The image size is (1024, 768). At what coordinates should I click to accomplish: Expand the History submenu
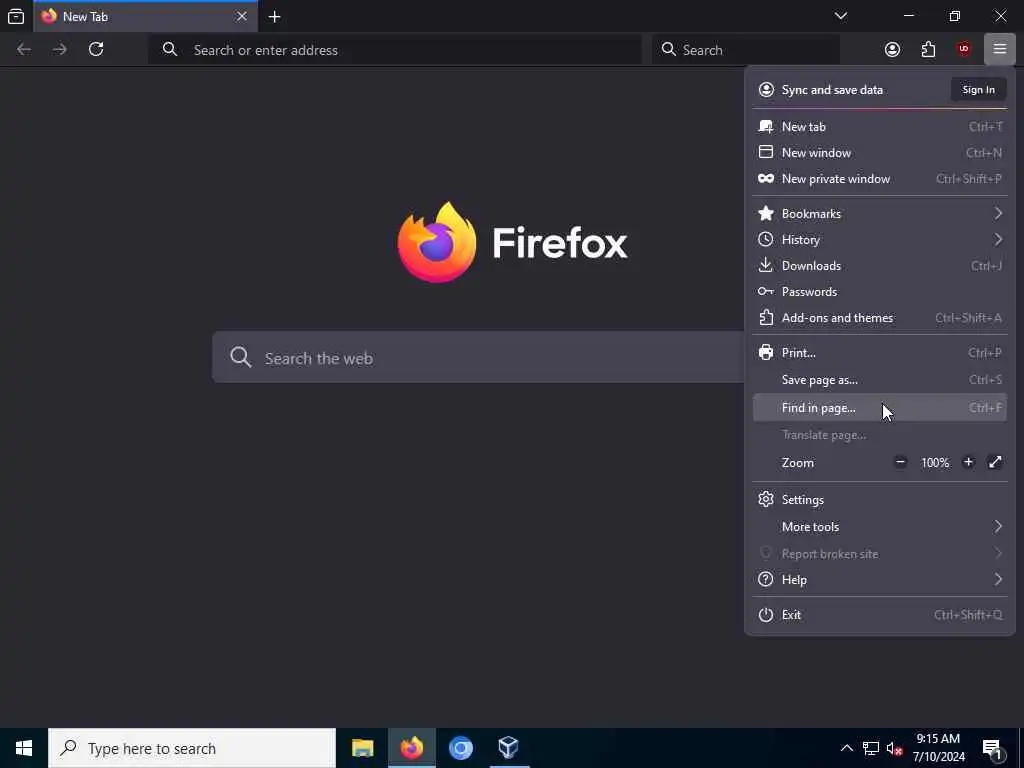[880, 240]
